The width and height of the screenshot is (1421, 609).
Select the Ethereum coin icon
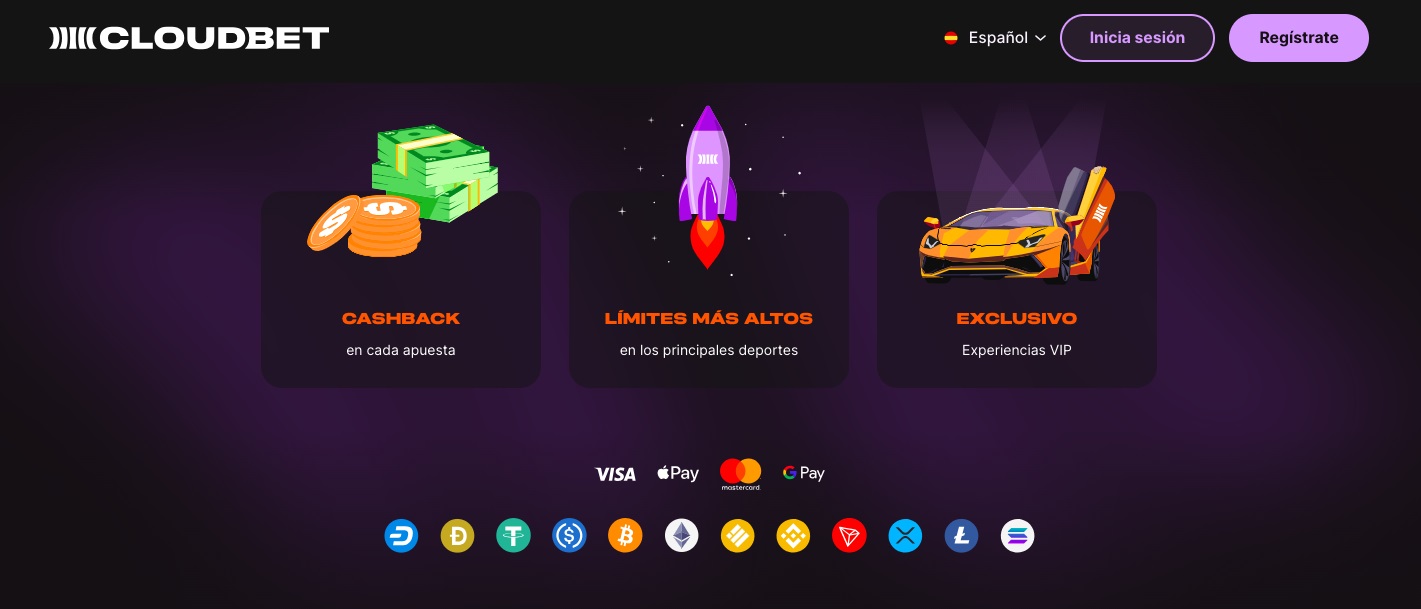point(681,536)
